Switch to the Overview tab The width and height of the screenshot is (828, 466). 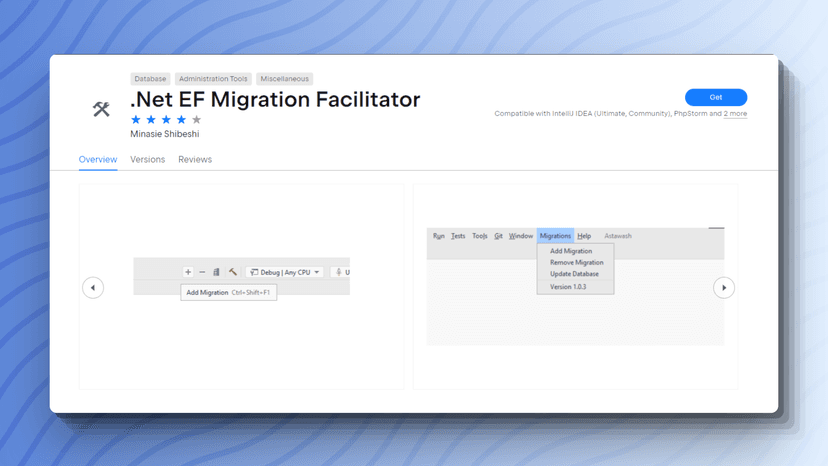click(98, 160)
